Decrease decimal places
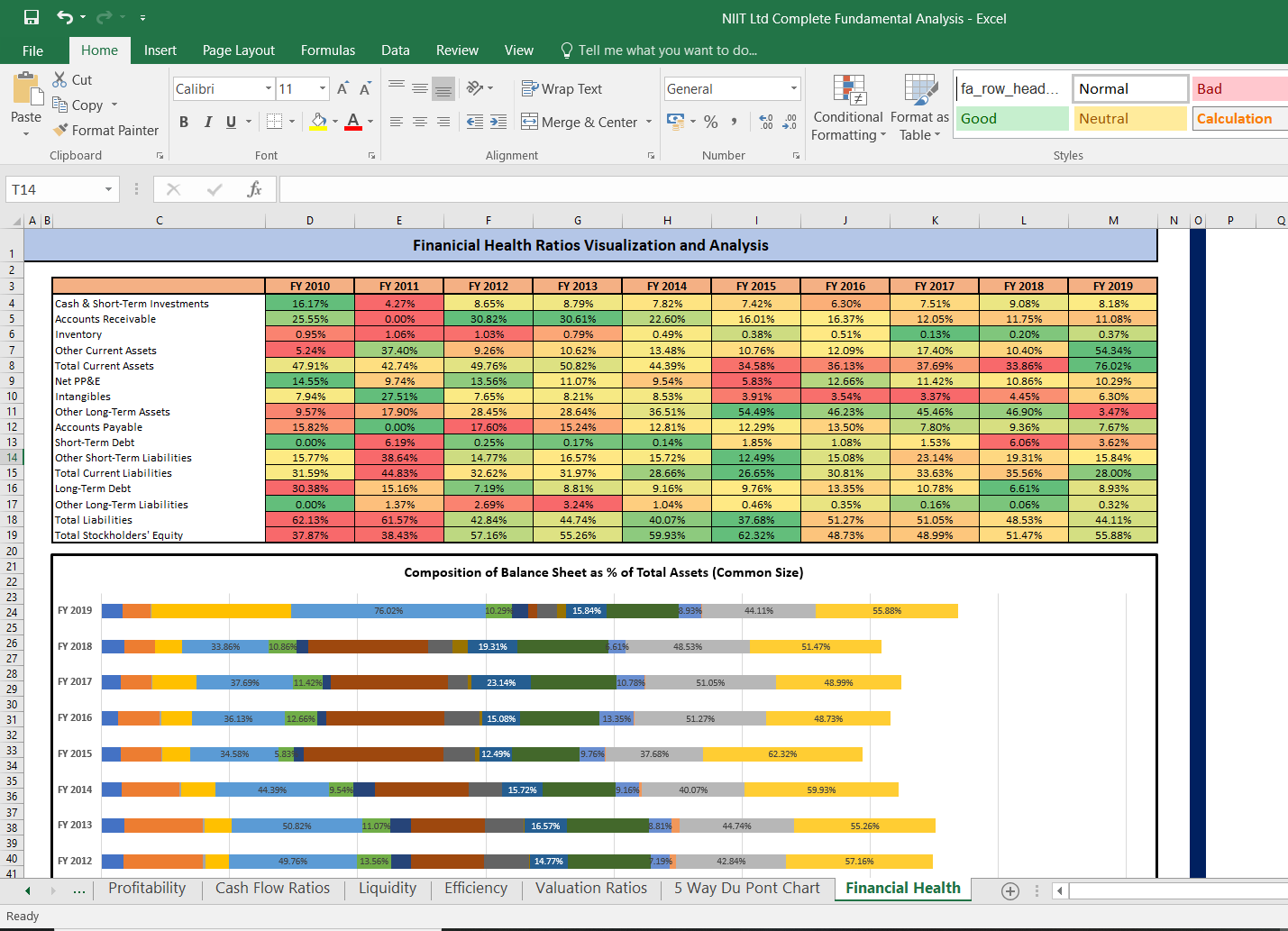This screenshot has height=931, width=1288. coord(790,121)
